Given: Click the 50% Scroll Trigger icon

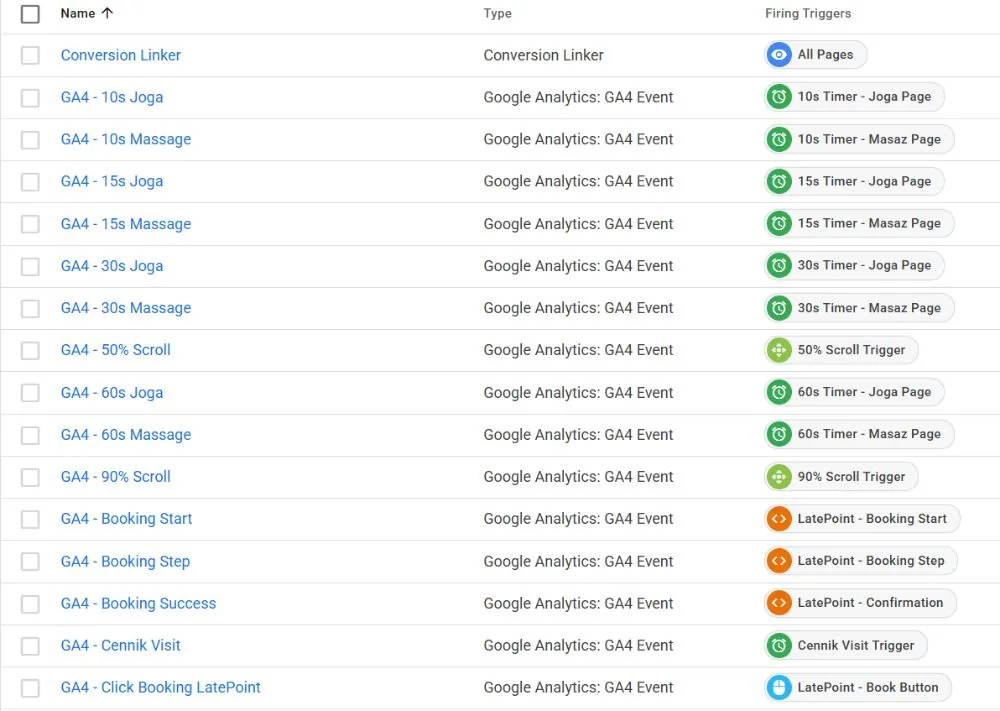Looking at the screenshot, I should click(779, 350).
